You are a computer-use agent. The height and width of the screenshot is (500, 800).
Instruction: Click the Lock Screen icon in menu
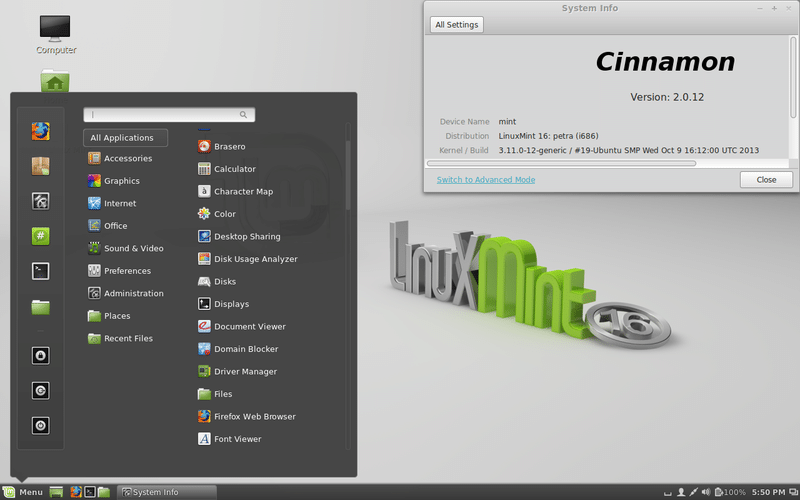click(x=40, y=356)
